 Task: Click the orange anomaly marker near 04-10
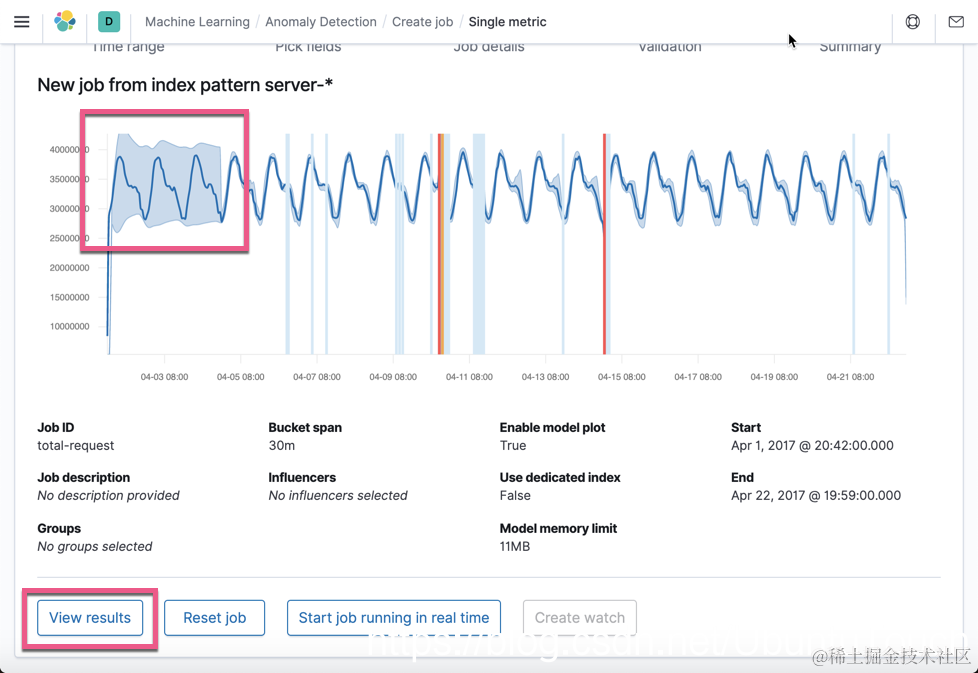[440, 245]
